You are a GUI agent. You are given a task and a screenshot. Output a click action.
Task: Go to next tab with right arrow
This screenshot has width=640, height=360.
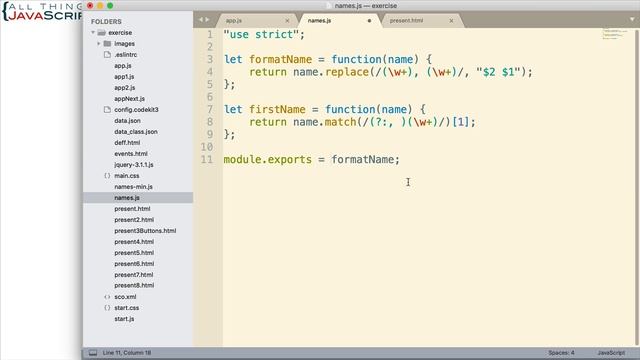[207, 20]
